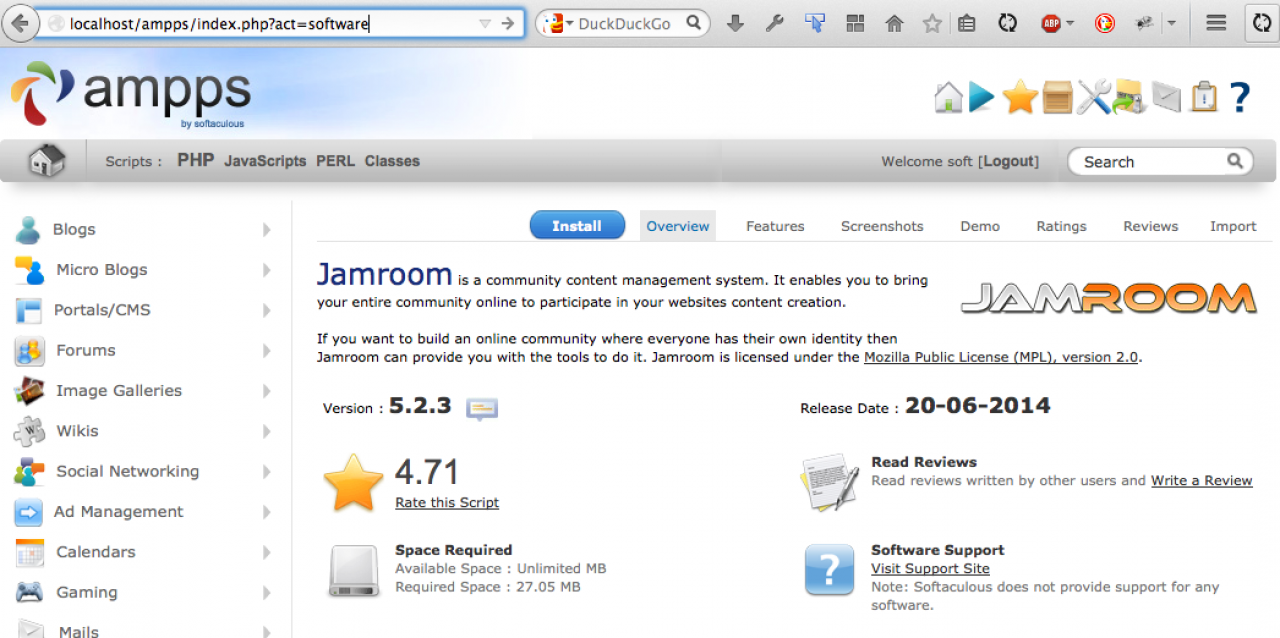
Task: Click the fly-shaped extension icon
Action: pos(1147,23)
